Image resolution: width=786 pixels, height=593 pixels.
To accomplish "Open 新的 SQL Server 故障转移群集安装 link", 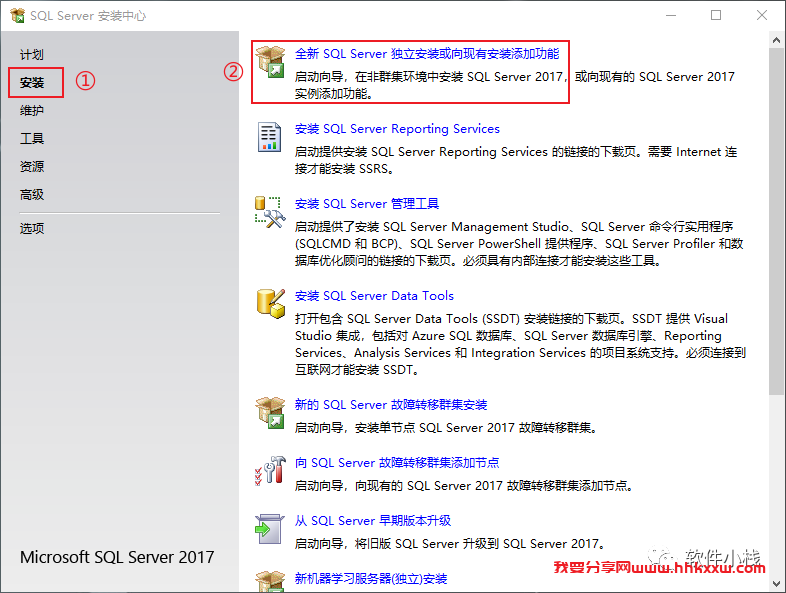I will pos(391,405).
